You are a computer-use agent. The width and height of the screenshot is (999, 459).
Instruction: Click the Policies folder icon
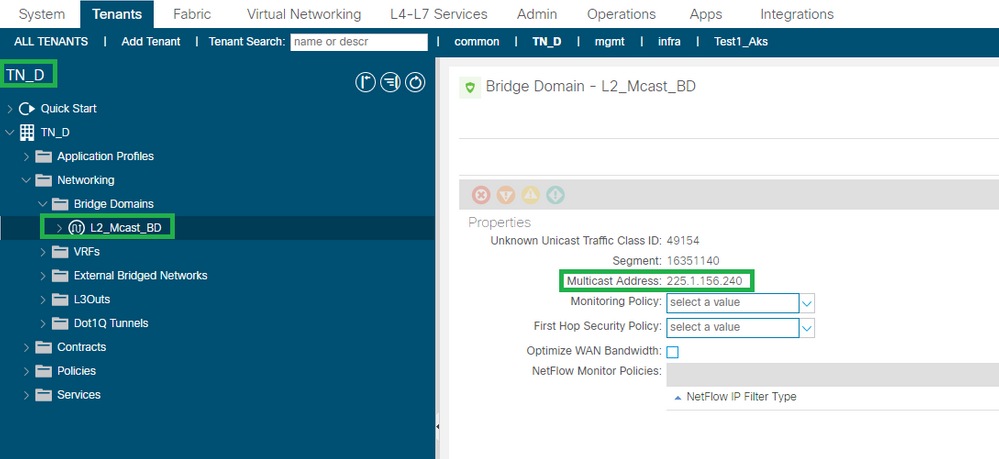pyautogui.click(x=44, y=371)
